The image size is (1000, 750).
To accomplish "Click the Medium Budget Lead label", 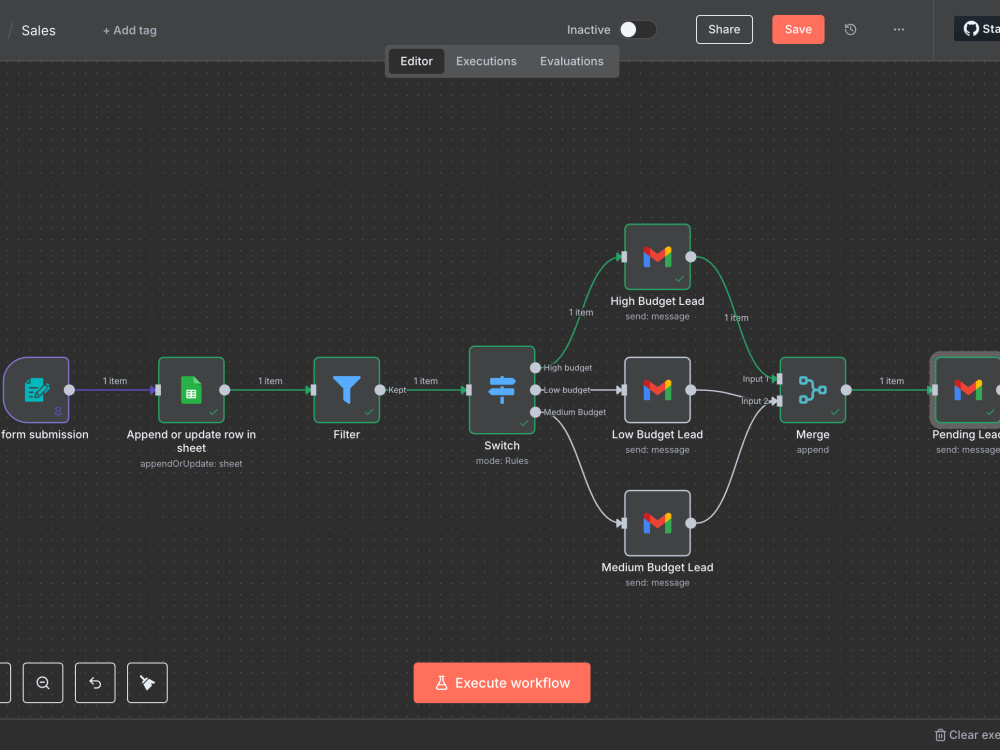I will pyautogui.click(x=657, y=567).
